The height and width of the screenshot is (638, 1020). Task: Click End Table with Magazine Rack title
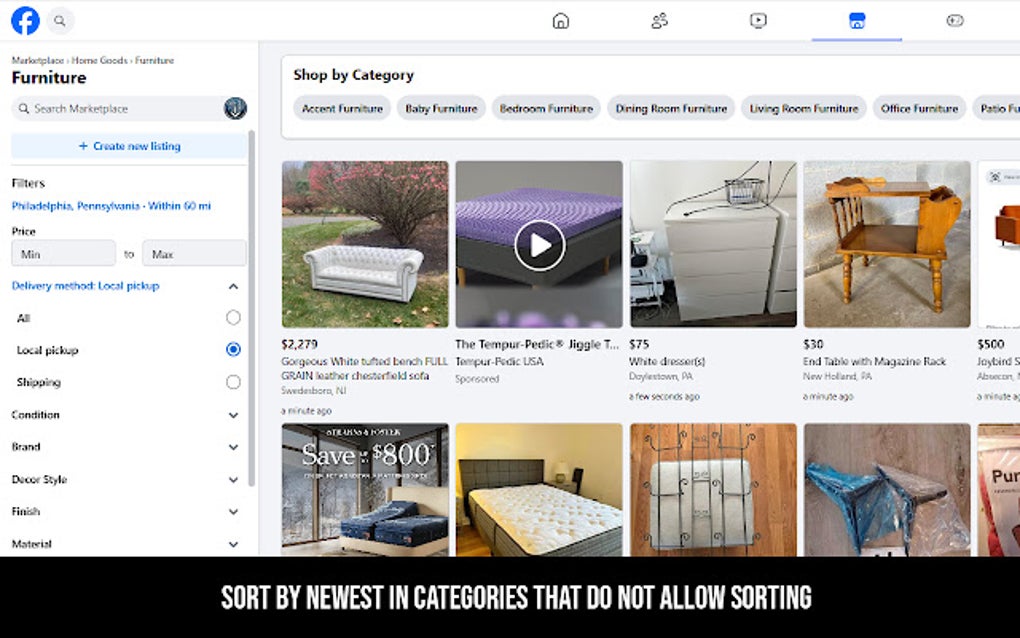click(874, 362)
